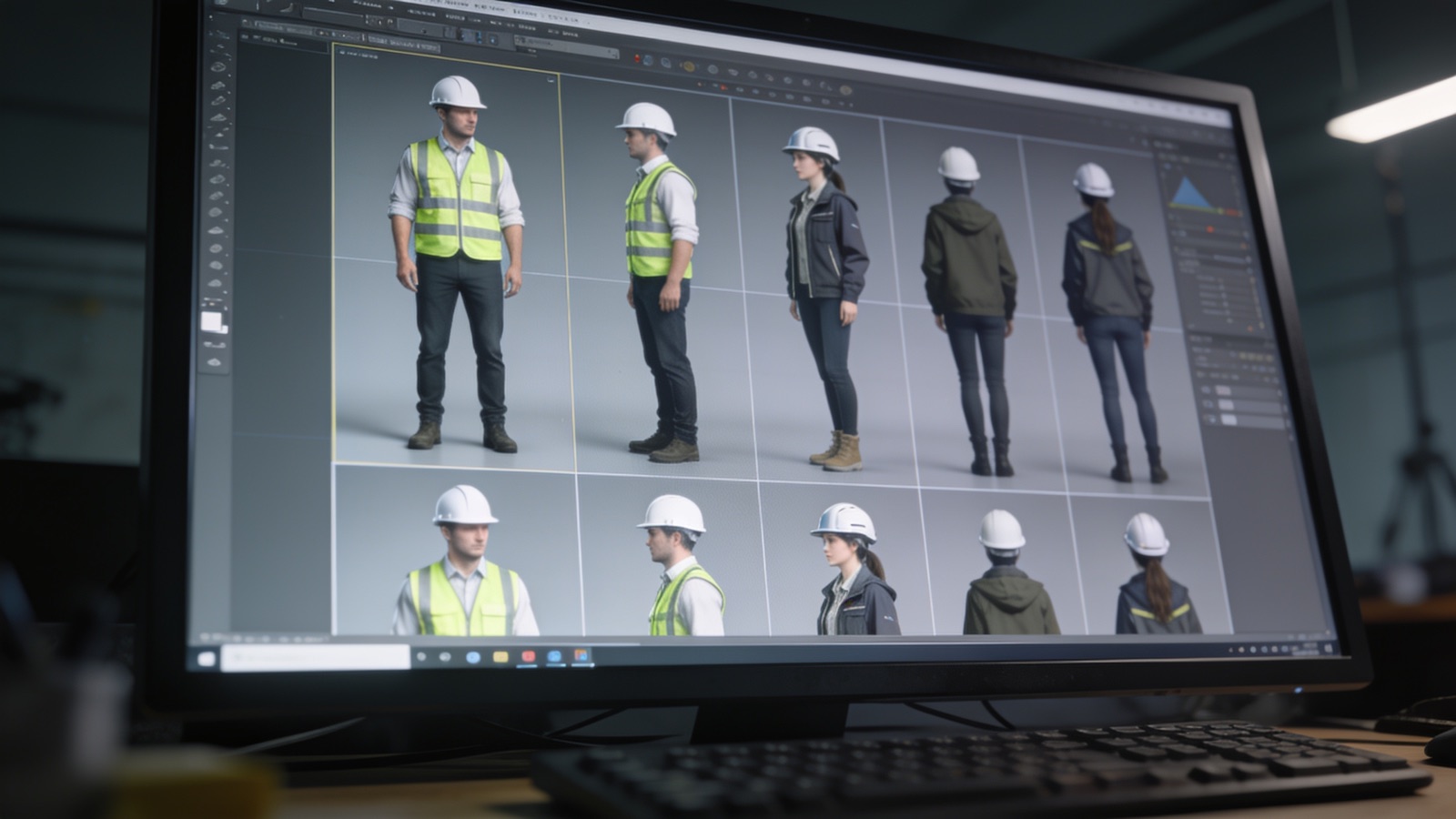Viewport: 1456px width, 819px height.
Task: Click the small corner icon of selected panel
Action: 551,80
